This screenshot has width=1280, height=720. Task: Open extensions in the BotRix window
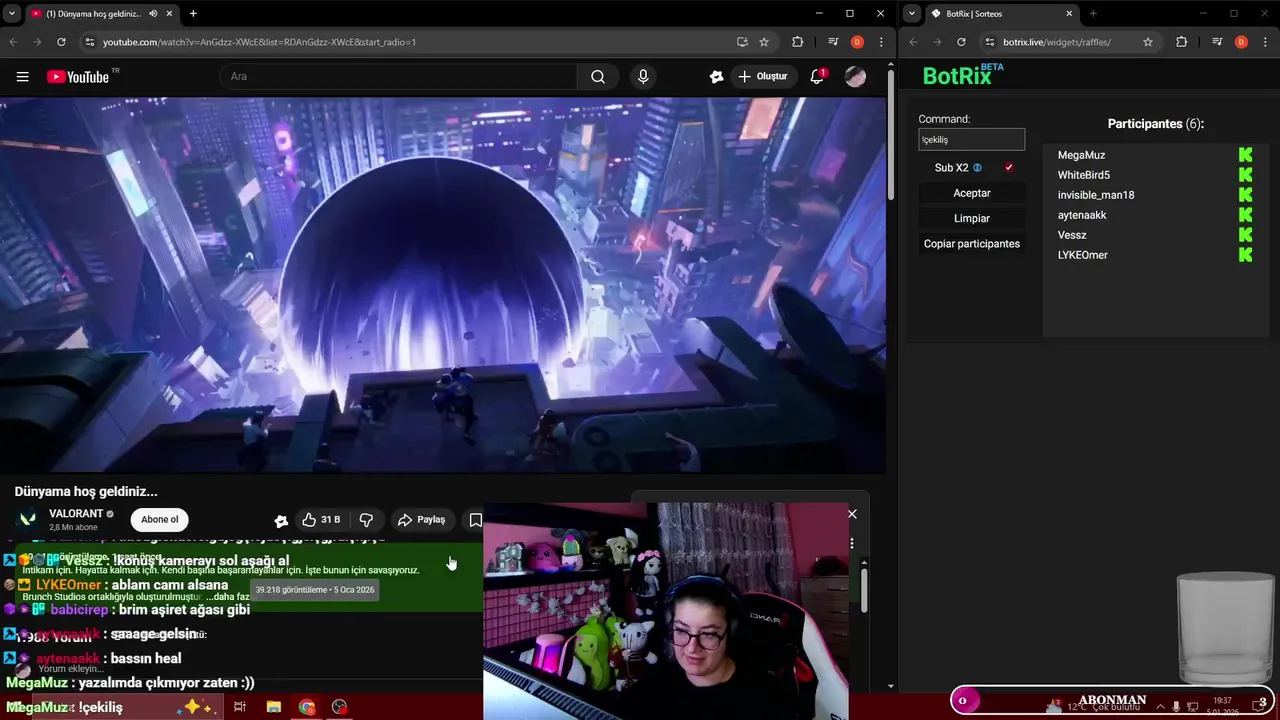1182,42
